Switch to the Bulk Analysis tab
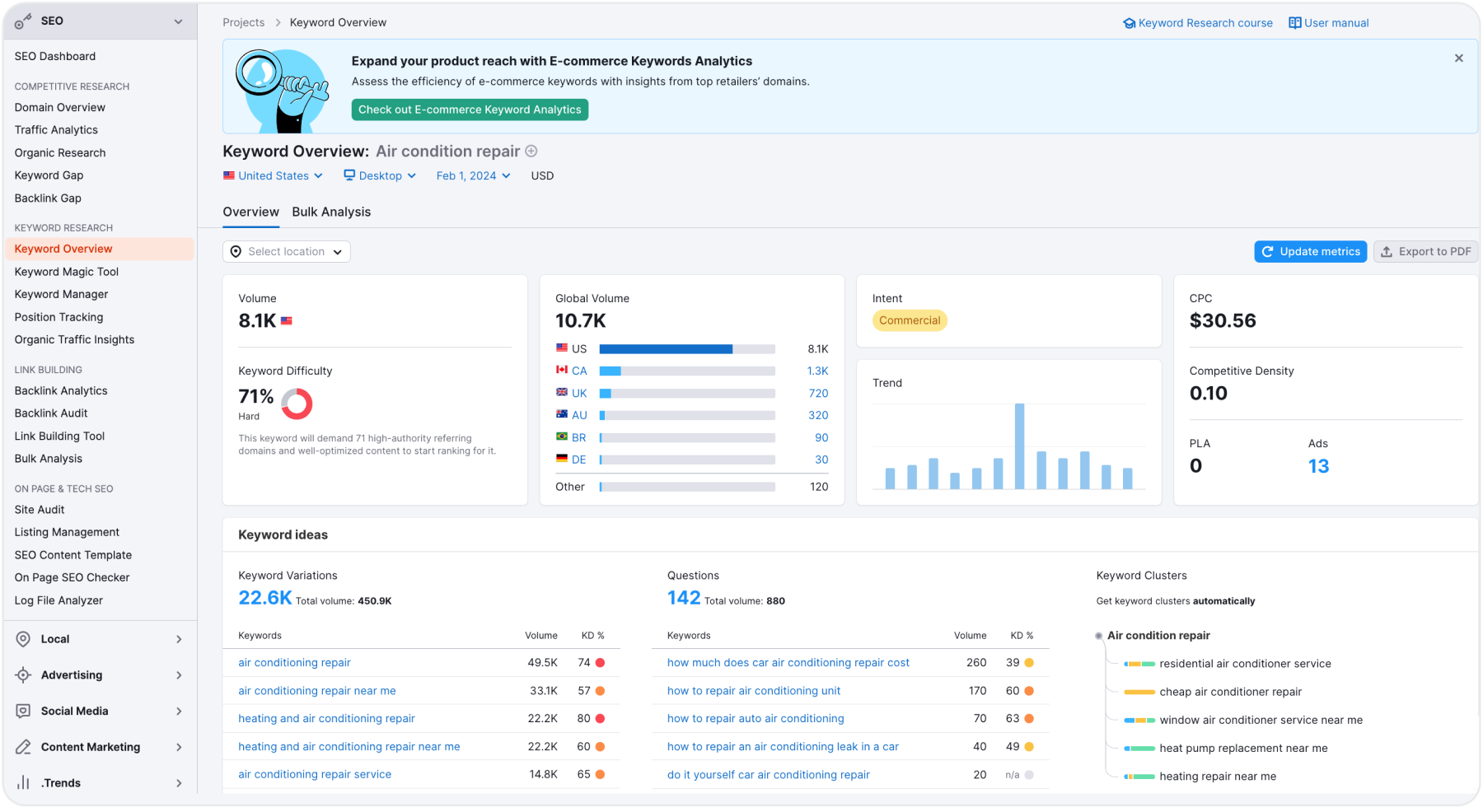 click(331, 212)
